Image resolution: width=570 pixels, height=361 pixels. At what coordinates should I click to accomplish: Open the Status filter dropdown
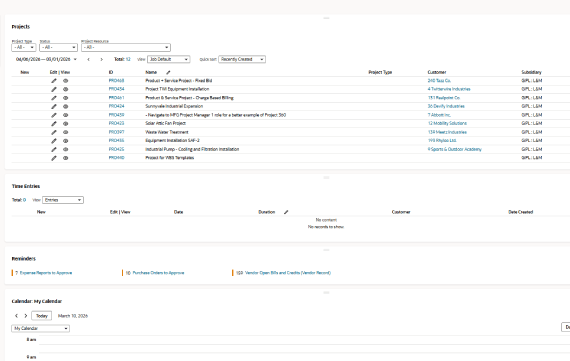pyautogui.click(x=59, y=47)
